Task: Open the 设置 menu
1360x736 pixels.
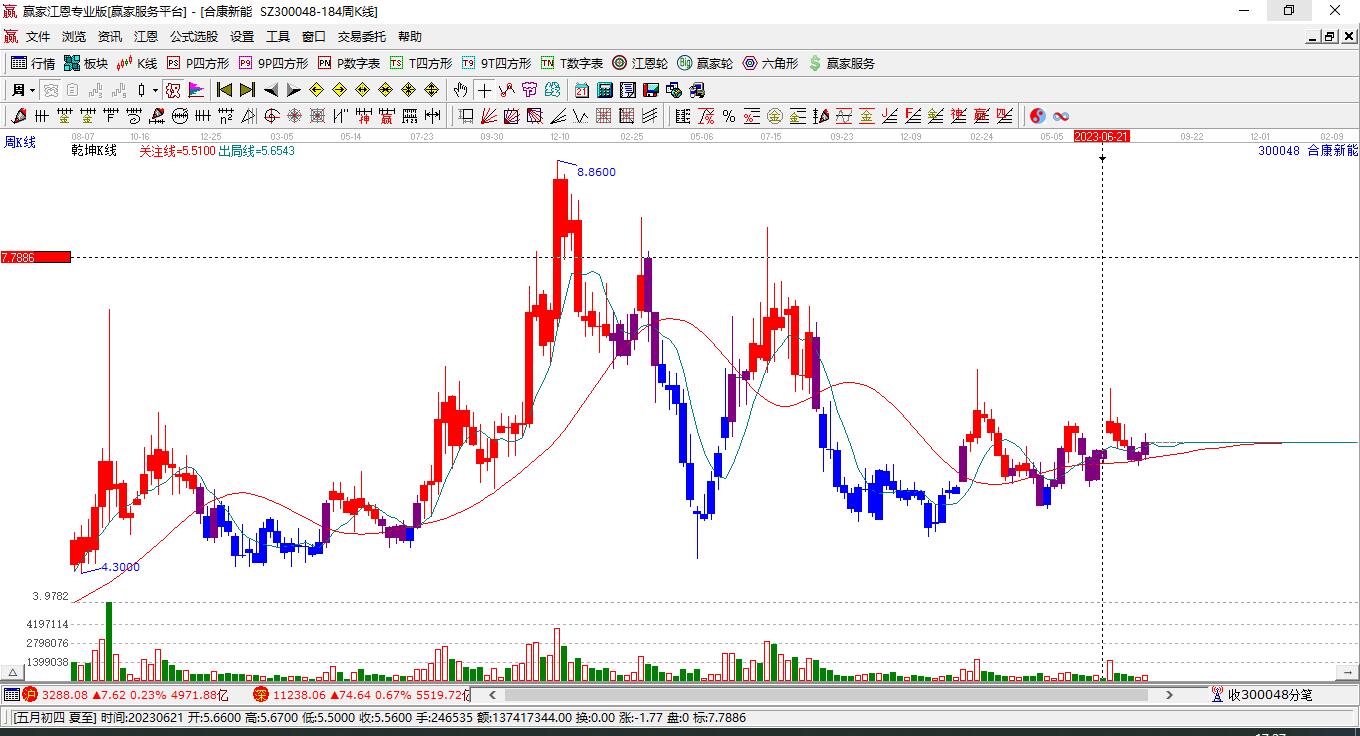Action: tap(242, 37)
